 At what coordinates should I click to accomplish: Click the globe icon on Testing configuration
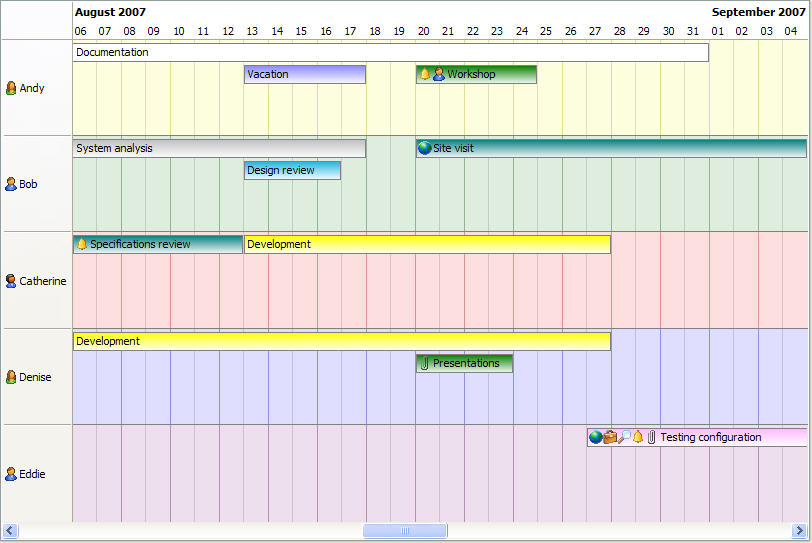(x=596, y=437)
